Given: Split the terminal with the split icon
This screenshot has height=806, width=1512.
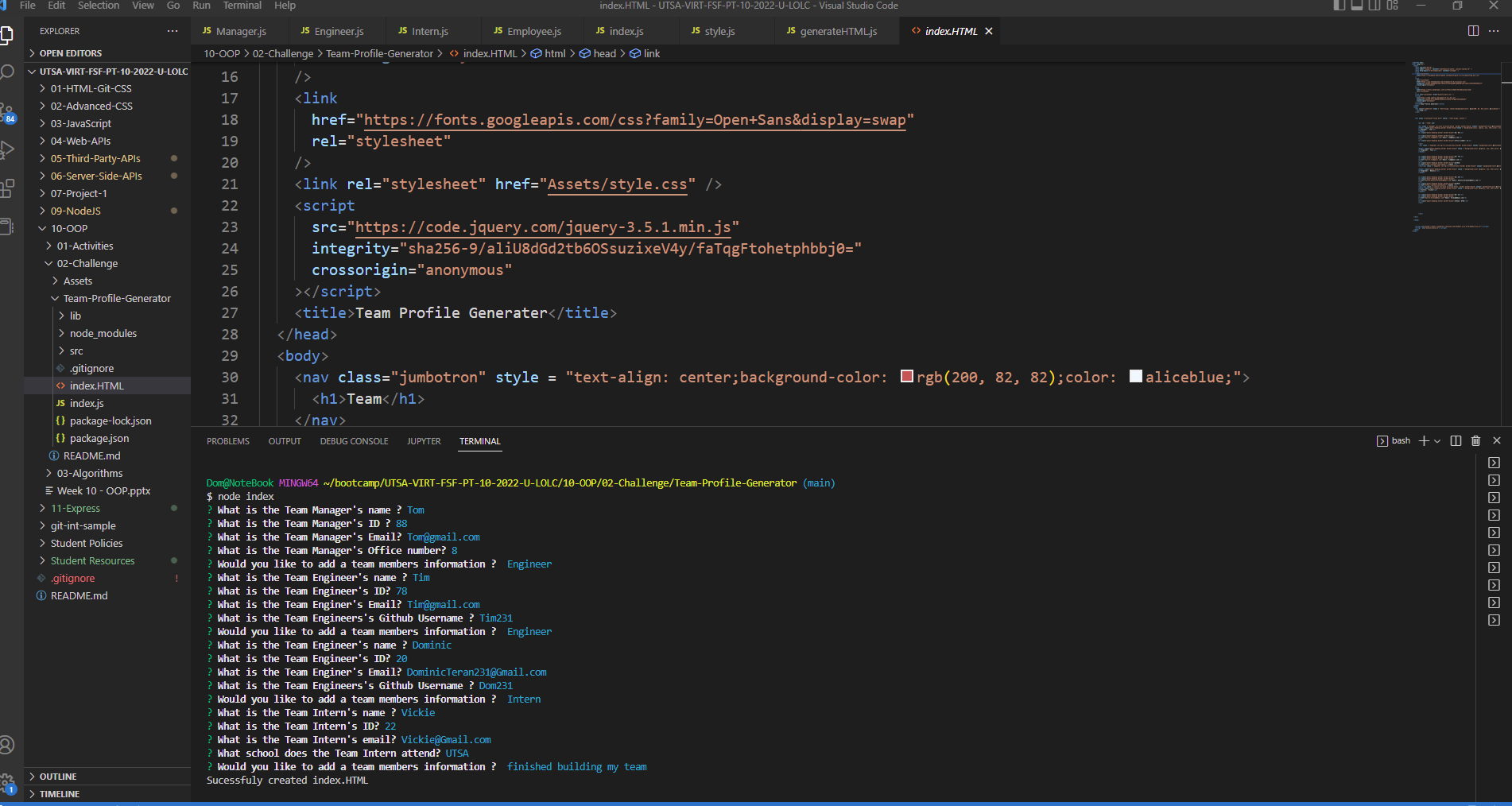Looking at the screenshot, I should [1456, 440].
